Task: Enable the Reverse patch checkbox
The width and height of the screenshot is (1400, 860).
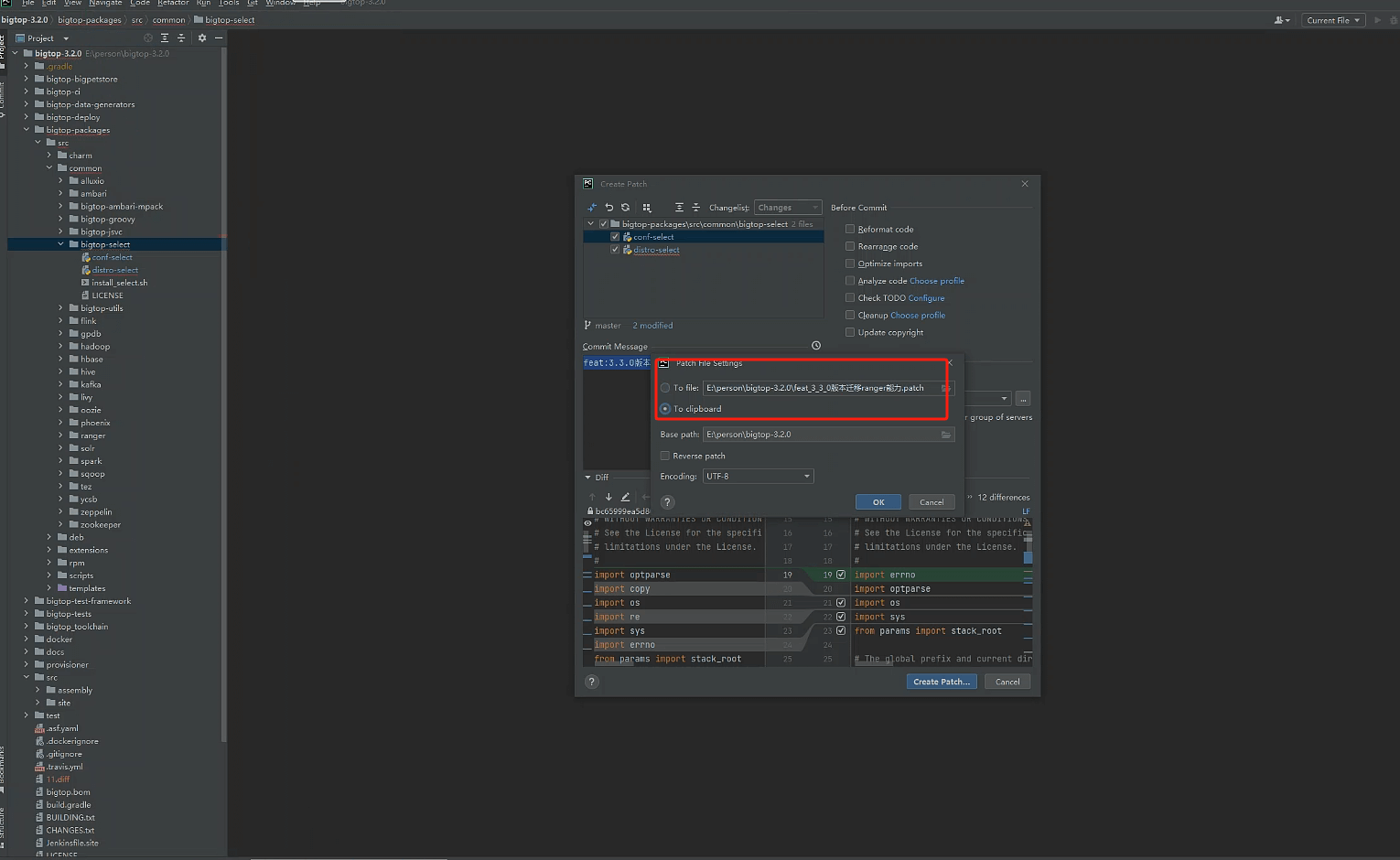Action: (x=665, y=456)
